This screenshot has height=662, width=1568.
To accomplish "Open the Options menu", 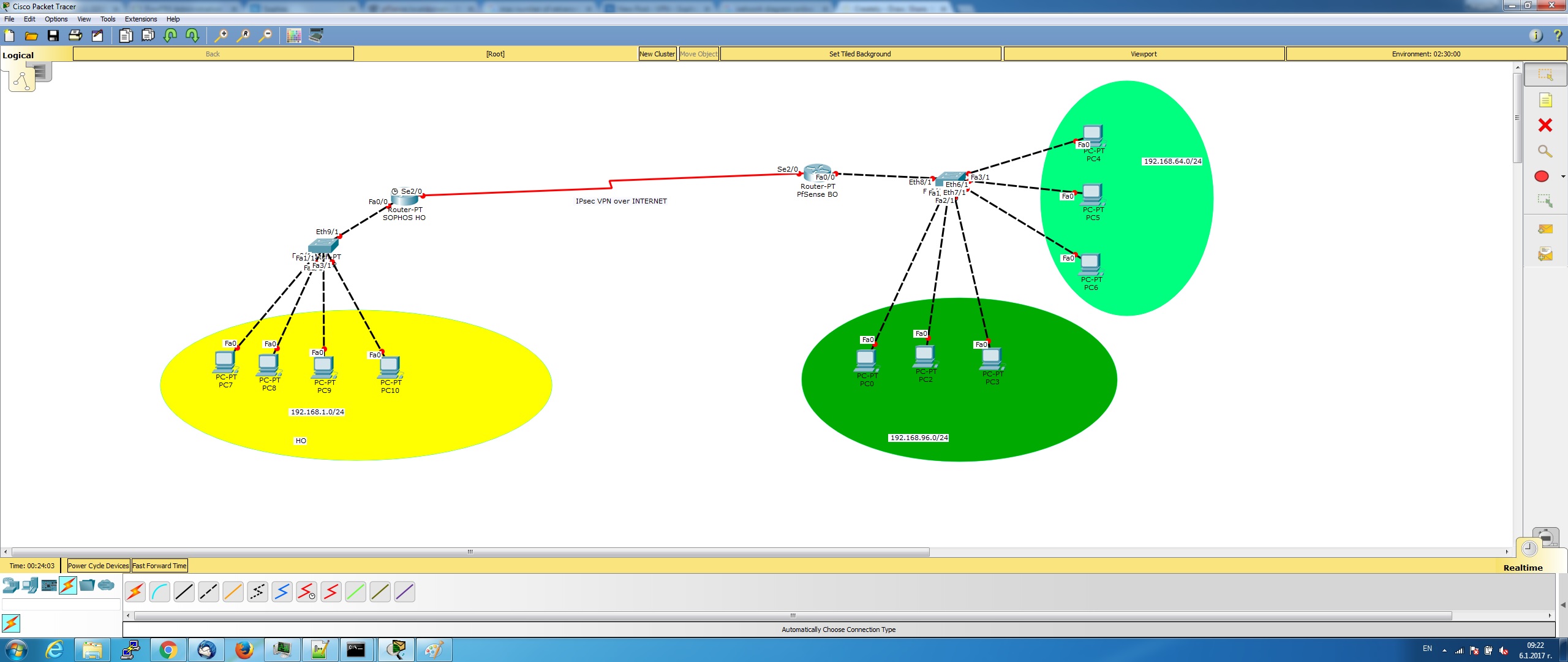I will tap(56, 19).
